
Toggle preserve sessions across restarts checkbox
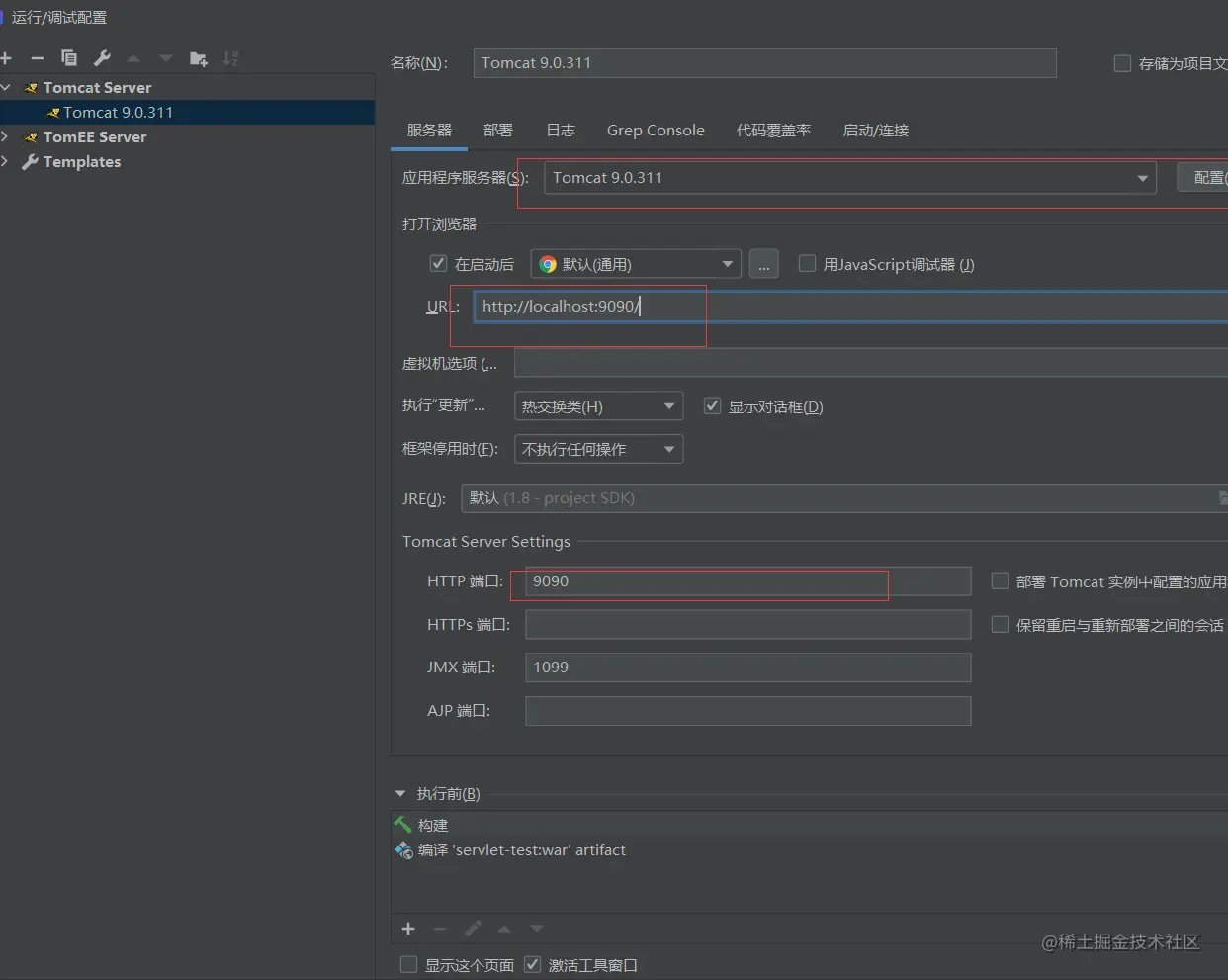1000,624
